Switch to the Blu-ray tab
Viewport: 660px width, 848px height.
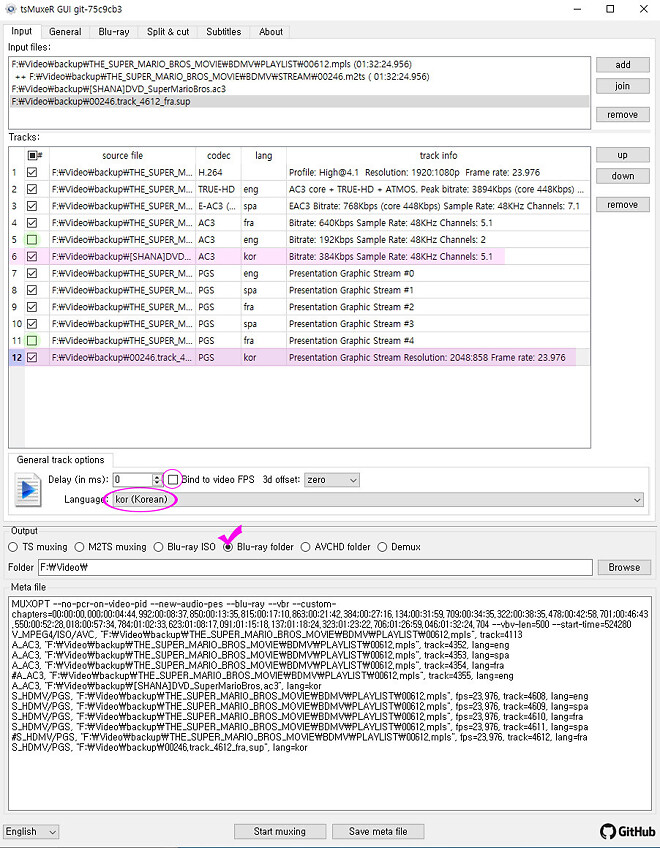[x=114, y=32]
